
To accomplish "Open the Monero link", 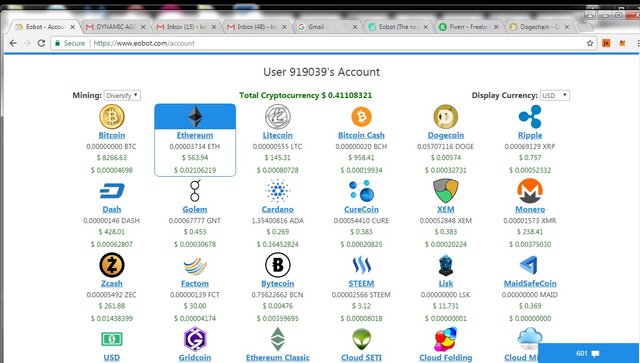I will pos(530,209).
